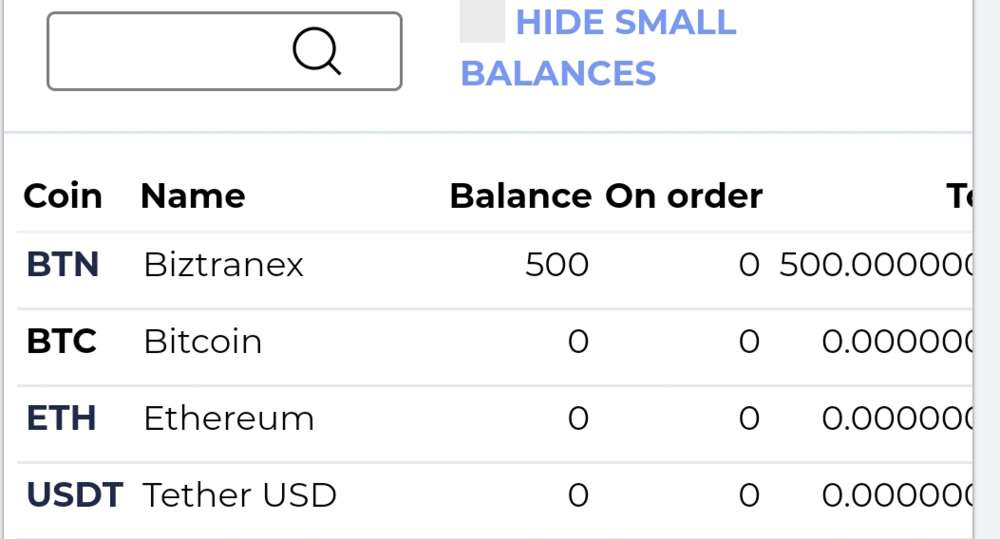Viewport: 1000px width, 539px height.
Task: Select the Tether USD name cell
Action: [x=240, y=495]
